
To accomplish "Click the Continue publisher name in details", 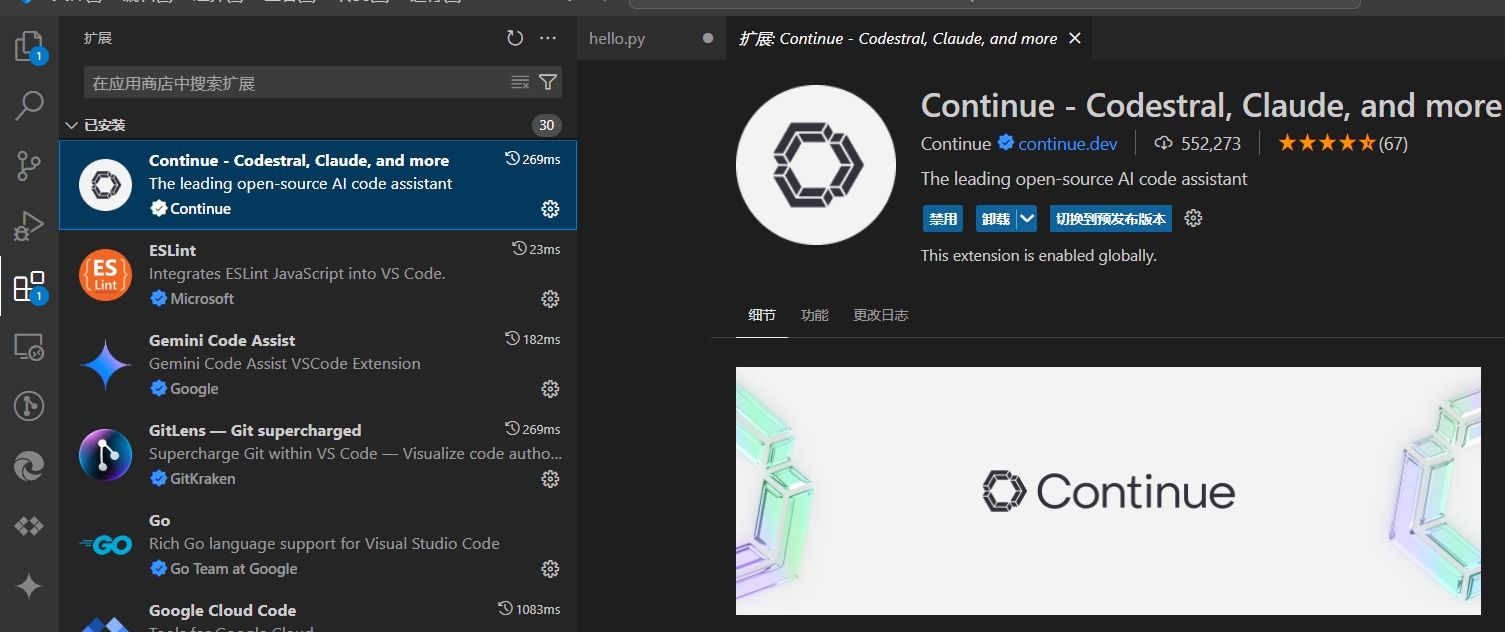I will pyautogui.click(x=956, y=143).
